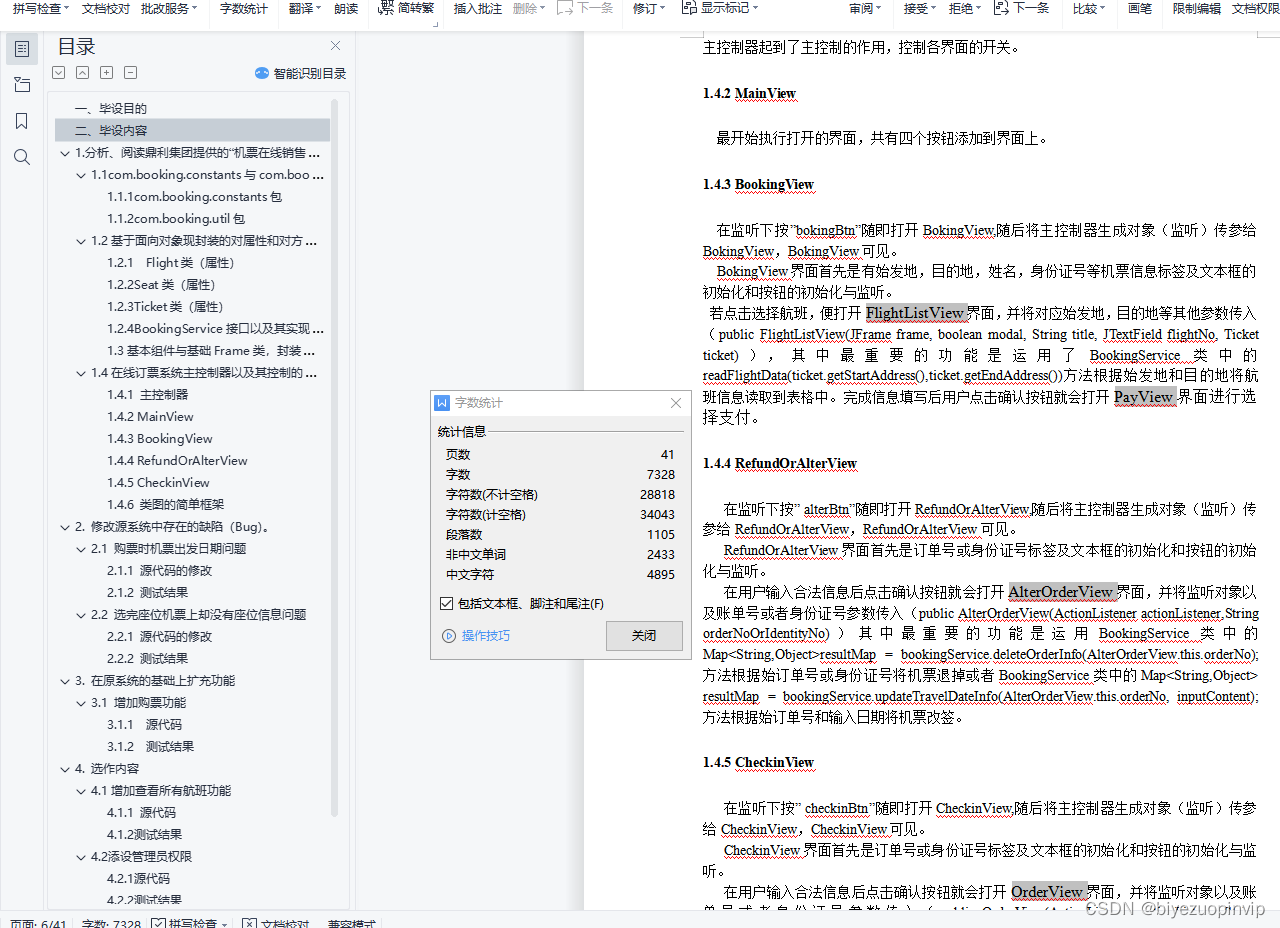
Task: Open the bookmark sidebar icon
Action: (x=22, y=121)
